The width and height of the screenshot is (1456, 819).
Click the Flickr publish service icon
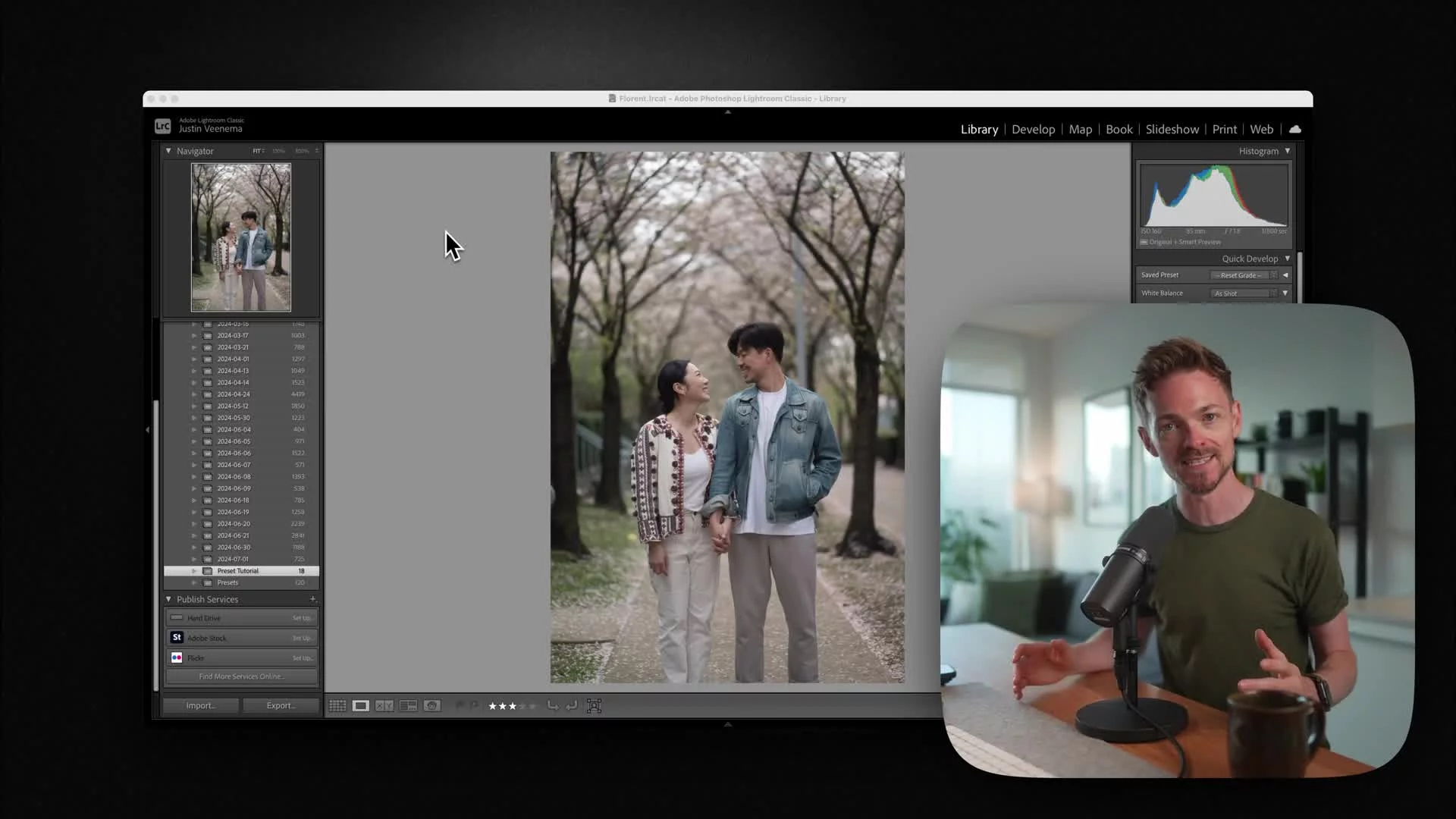coord(177,657)
